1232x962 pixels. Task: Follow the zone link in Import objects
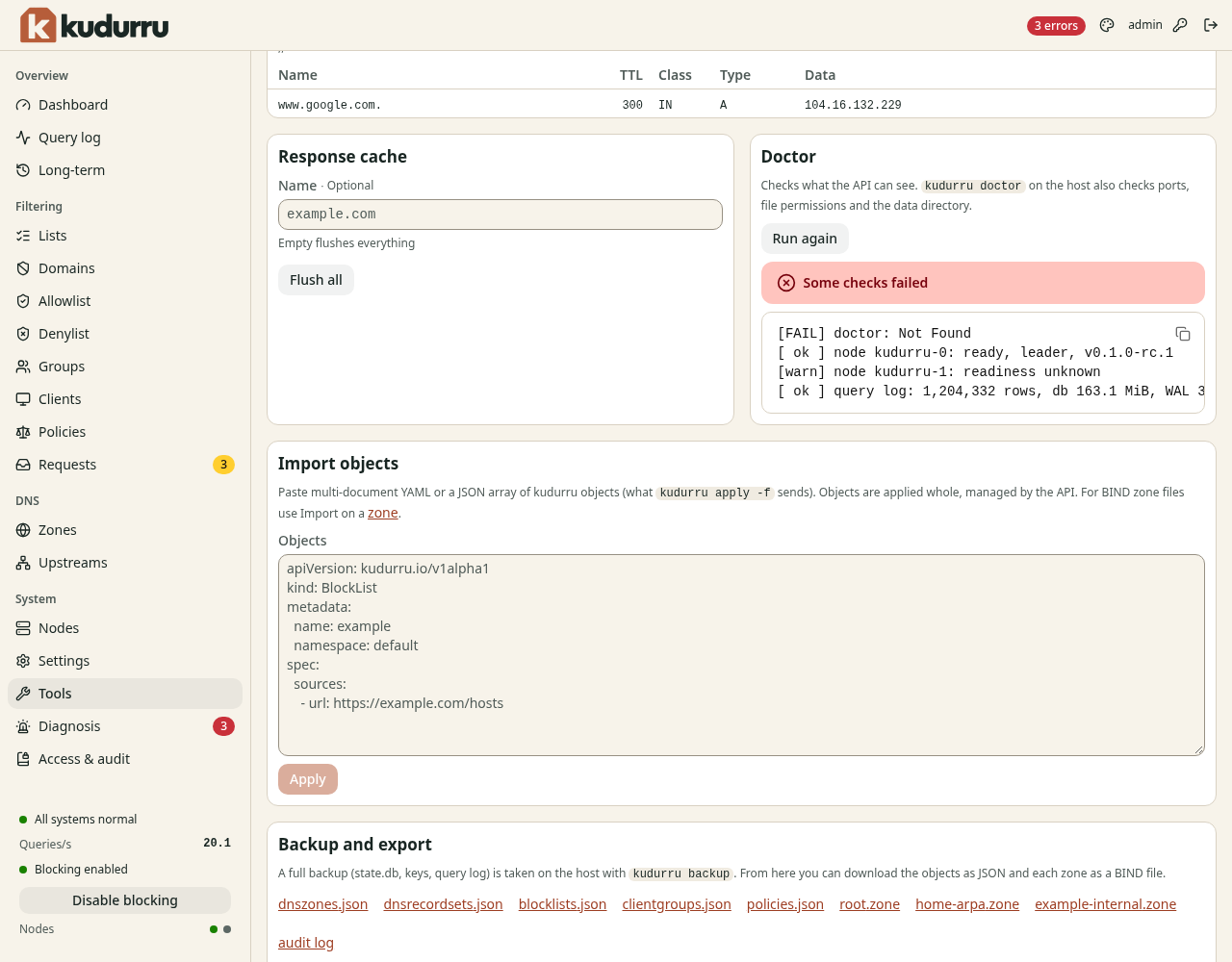pos(383,513)
